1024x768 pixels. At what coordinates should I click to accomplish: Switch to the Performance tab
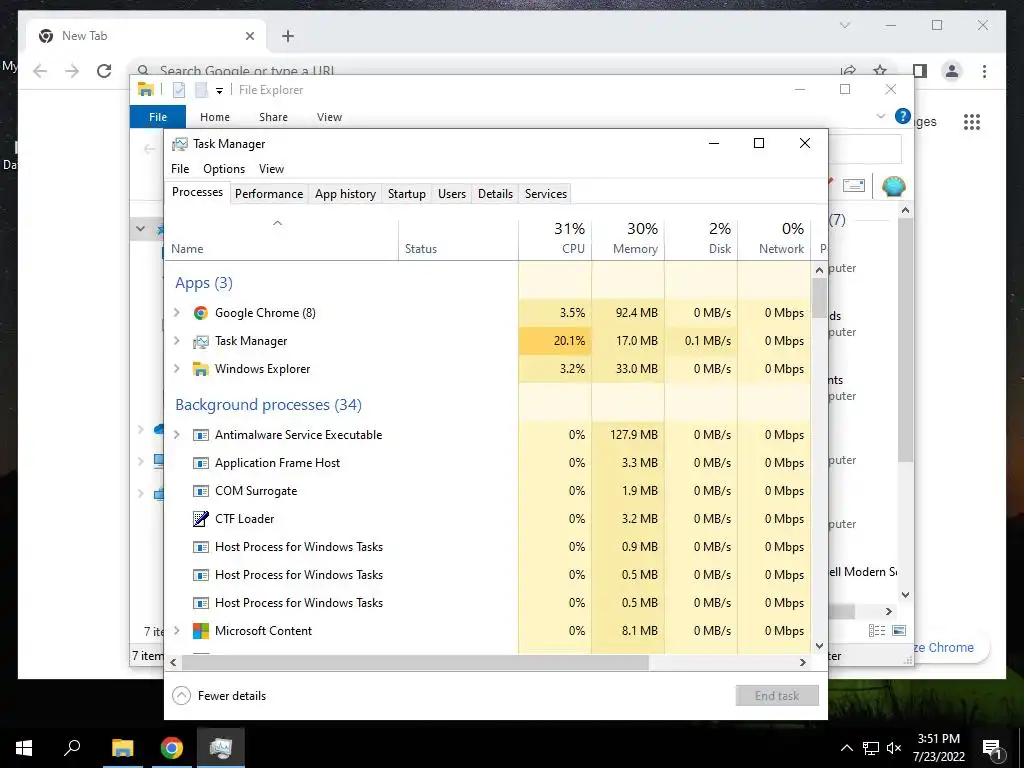click(x=269, y=193)
